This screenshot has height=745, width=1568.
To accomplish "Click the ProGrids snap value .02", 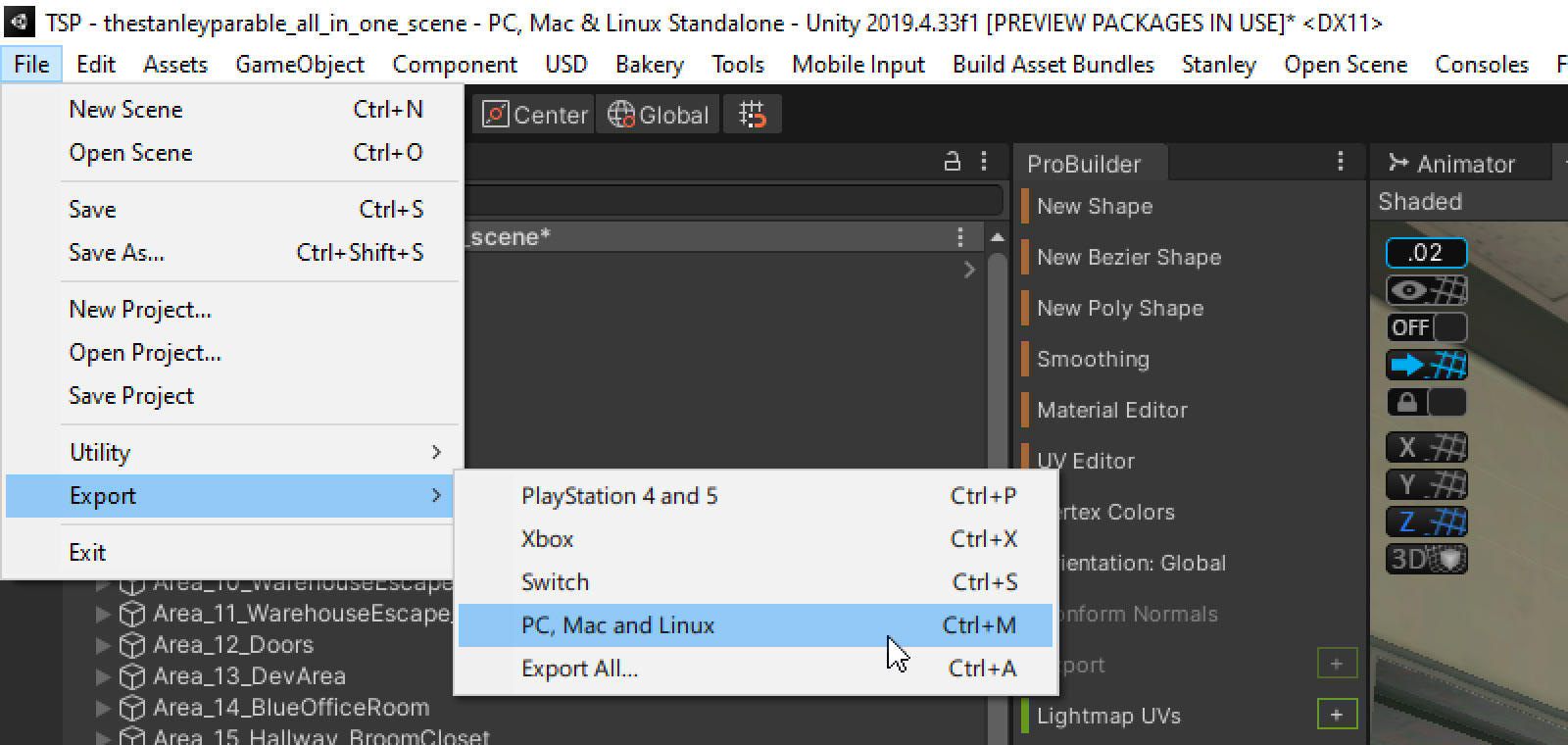I will 1426,252.
